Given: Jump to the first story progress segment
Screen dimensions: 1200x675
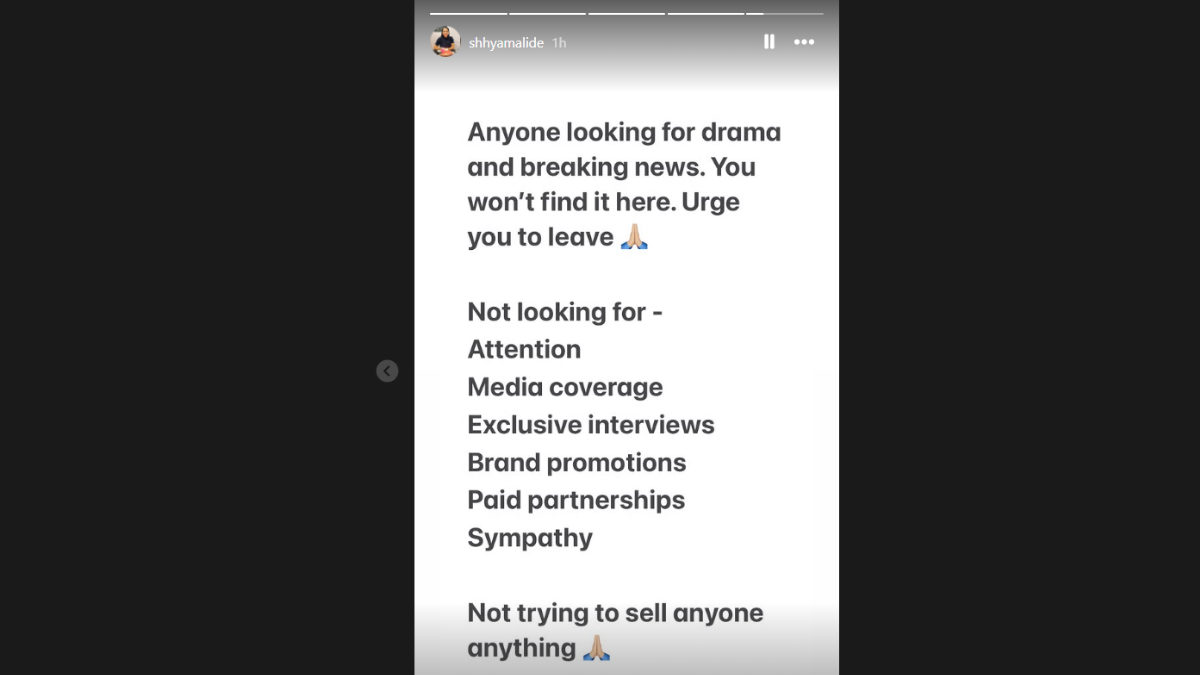Looking at the screenshot, I should coord(468,13).
